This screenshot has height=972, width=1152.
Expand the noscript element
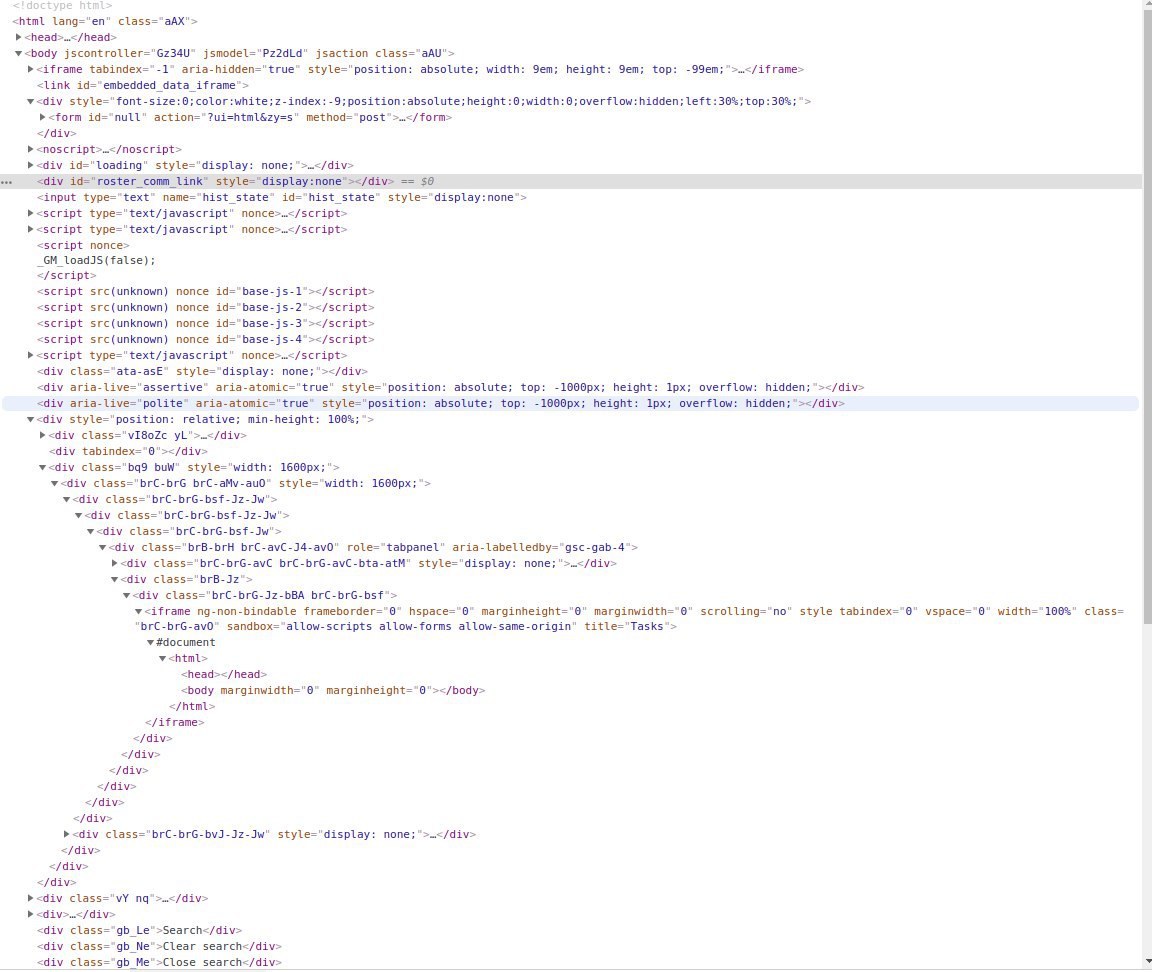coord(30,149)
